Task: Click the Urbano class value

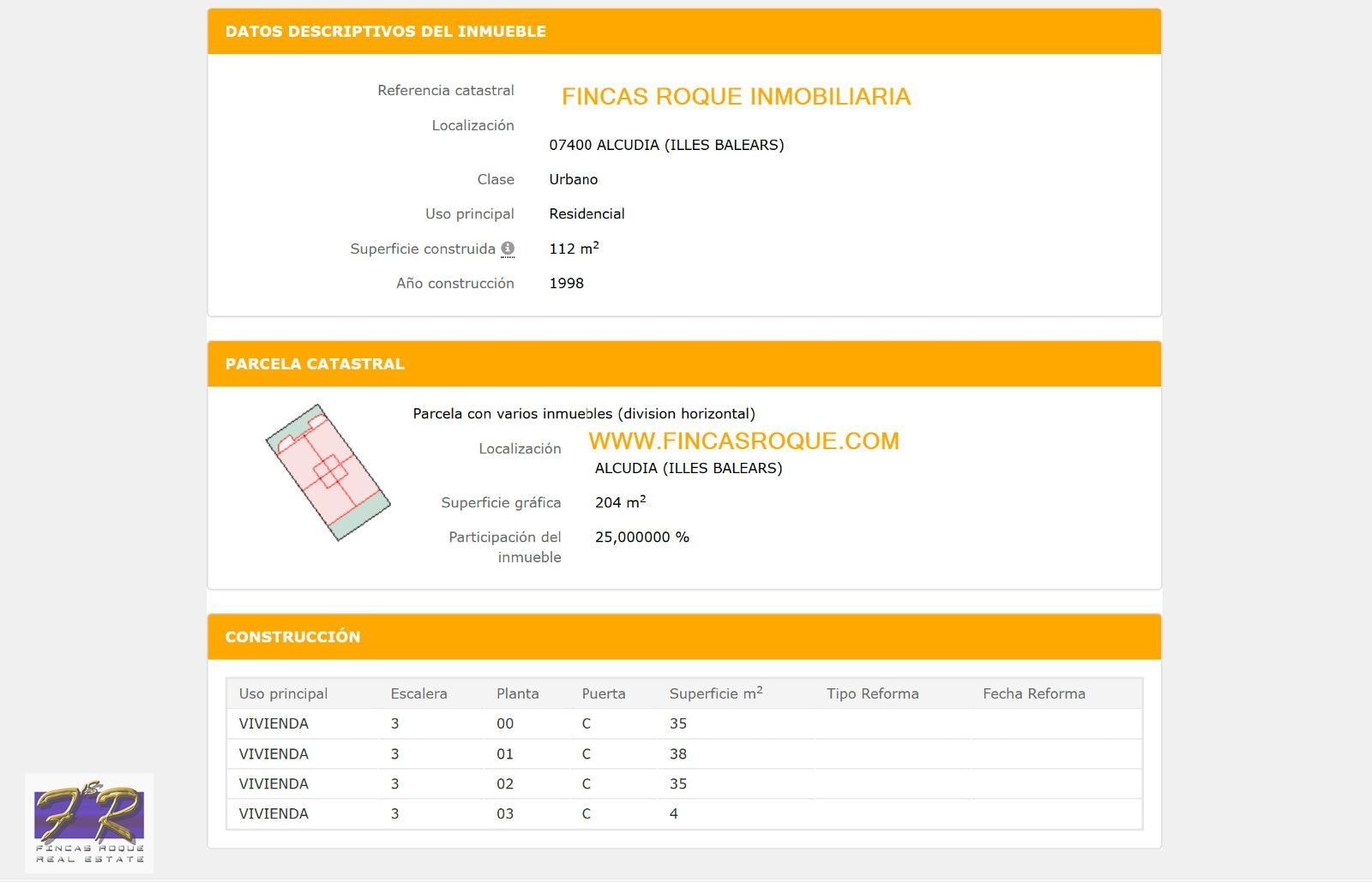Action: pos(574,179)
